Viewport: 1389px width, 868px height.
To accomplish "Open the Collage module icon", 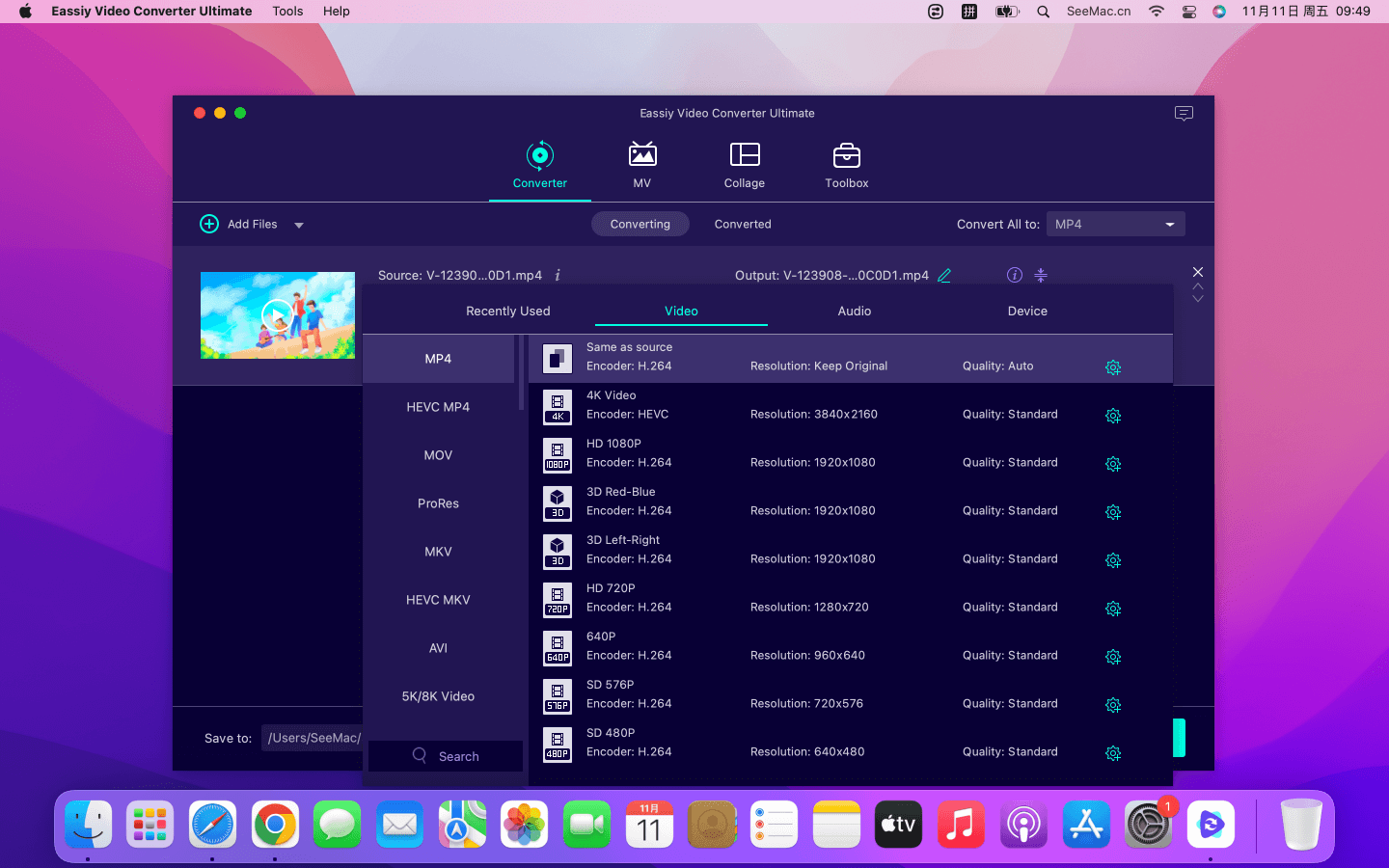I will click(744, 155).
